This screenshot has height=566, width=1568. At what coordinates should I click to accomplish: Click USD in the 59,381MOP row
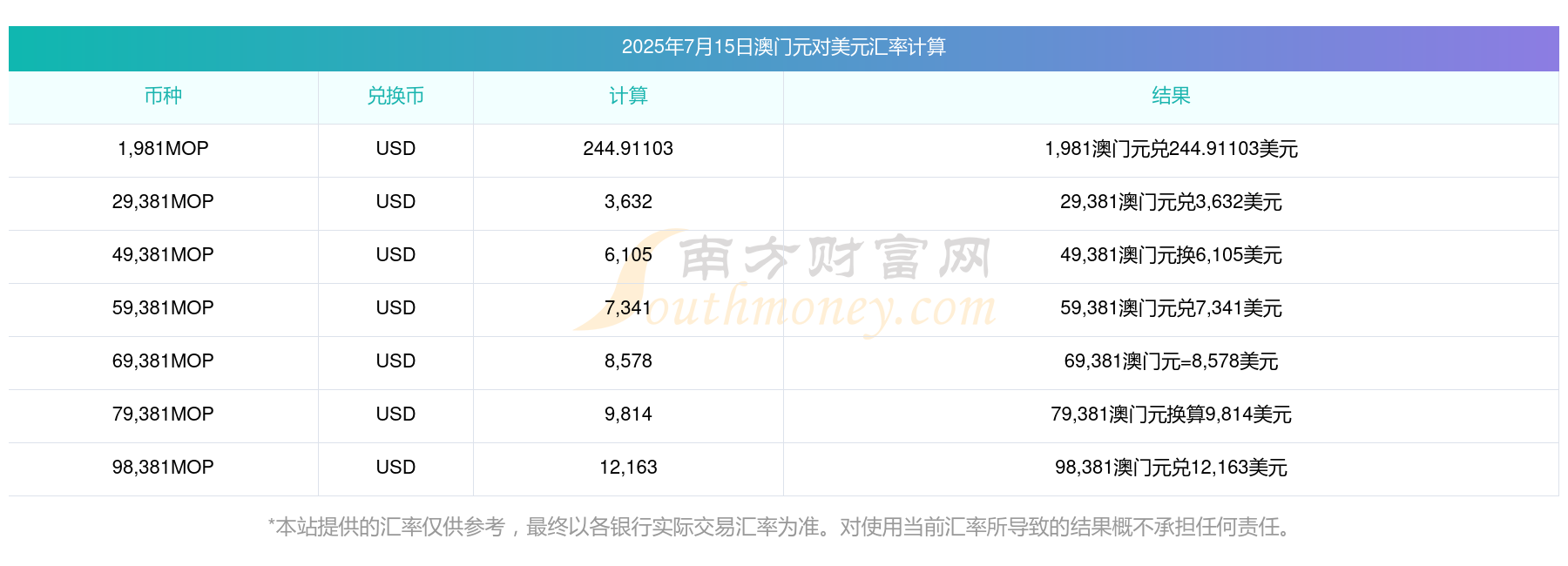(395, 308)
